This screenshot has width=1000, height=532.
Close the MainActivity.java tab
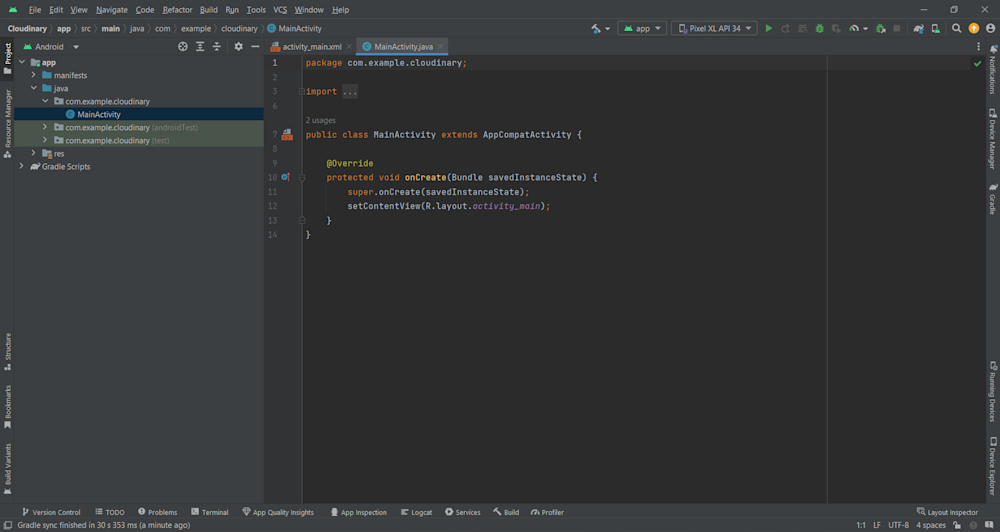pyautogui.click(x=440, y=47)
